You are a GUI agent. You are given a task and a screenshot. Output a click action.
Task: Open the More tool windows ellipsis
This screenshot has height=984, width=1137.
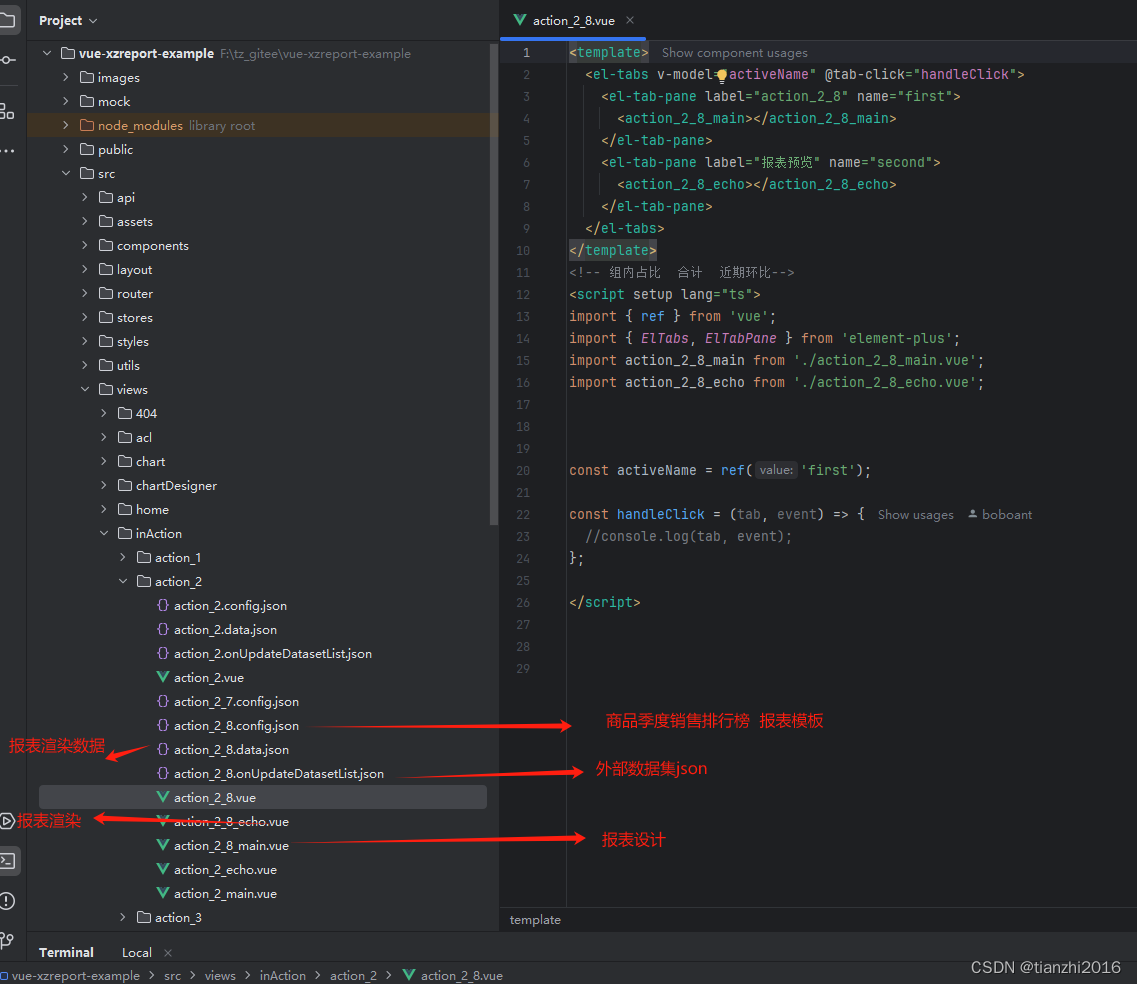7,151
